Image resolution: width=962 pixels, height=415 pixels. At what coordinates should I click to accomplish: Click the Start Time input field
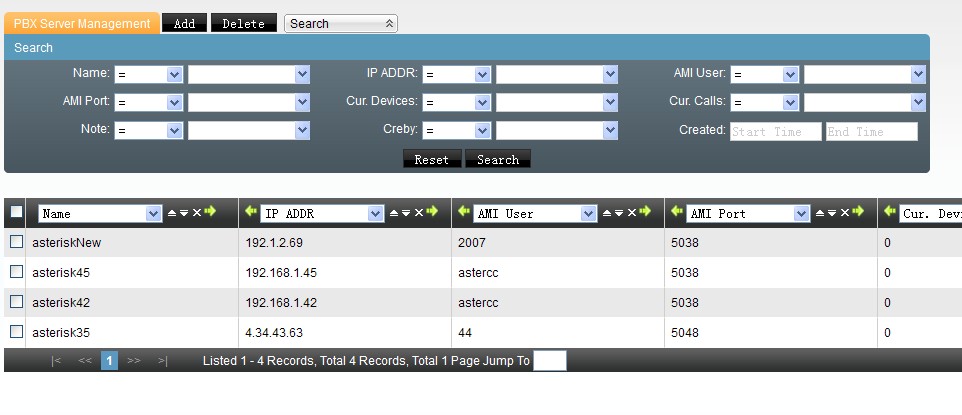[775, 131]
